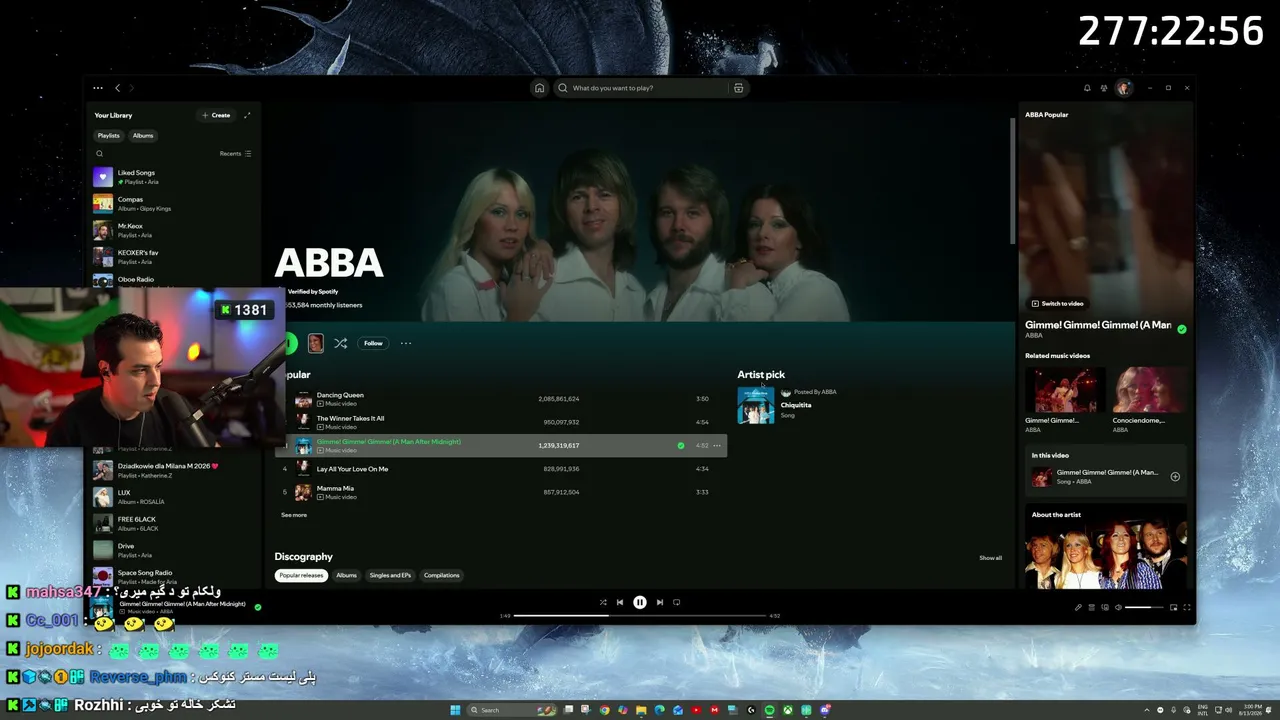
Task: Open Create dropdown in Your Library
Action: pos(216,115)
